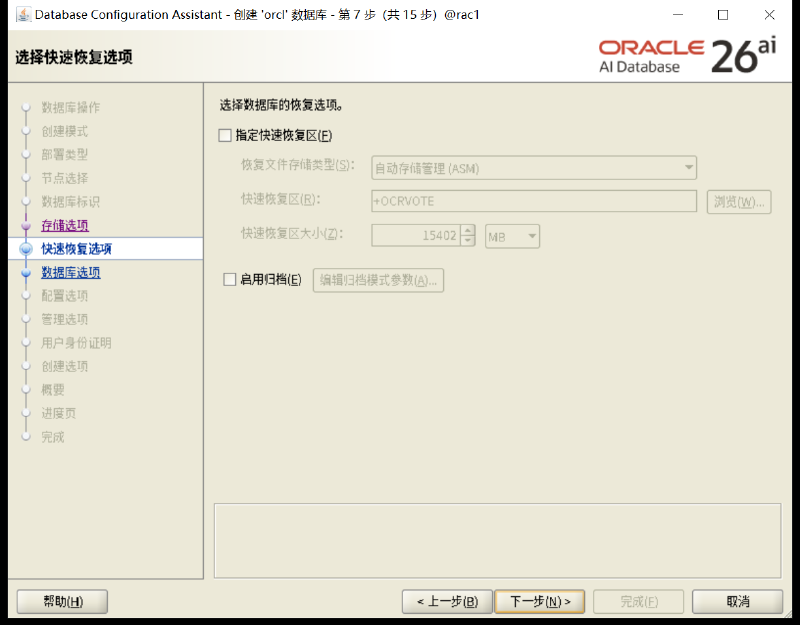
Task: Open 编辑归档模式参数 dialog button
Action: click(378, 280)
